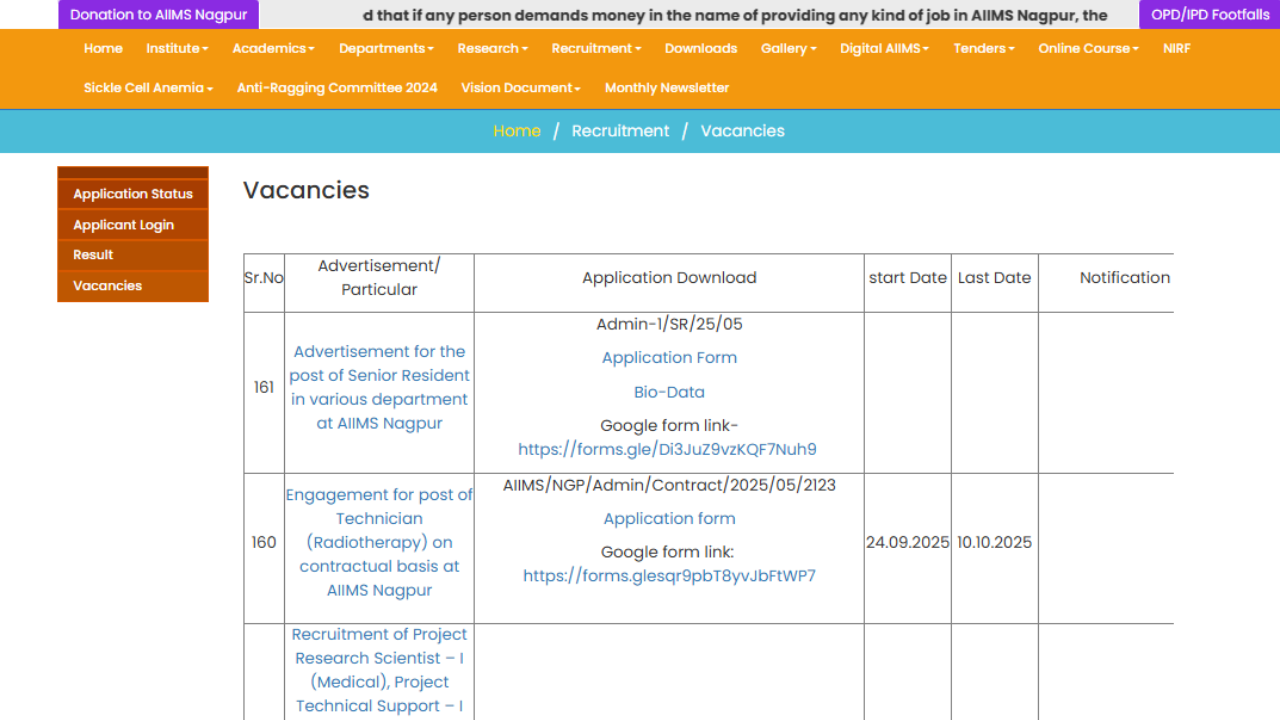This screenshot has width=1280, height=720.
Task: Open OPD/IPD Footfalls button
Action: pyautogui.click(x=1210, y=15)
